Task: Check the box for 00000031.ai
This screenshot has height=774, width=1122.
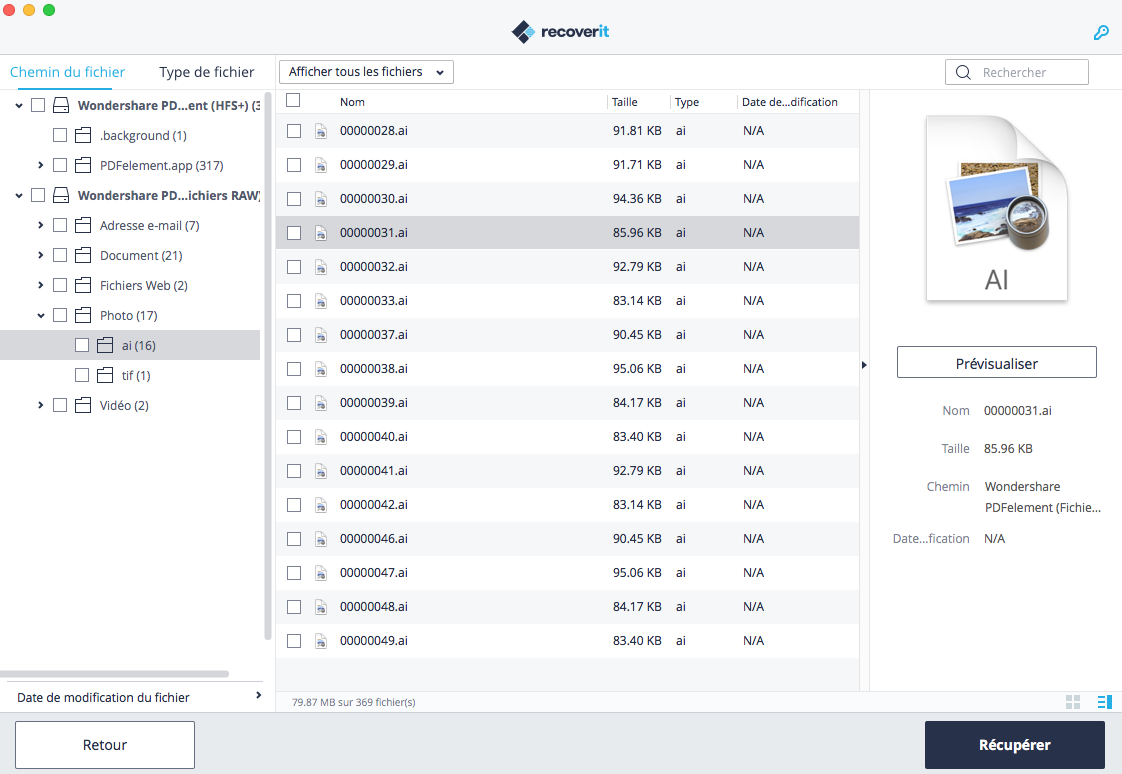Action: (294, 233)
